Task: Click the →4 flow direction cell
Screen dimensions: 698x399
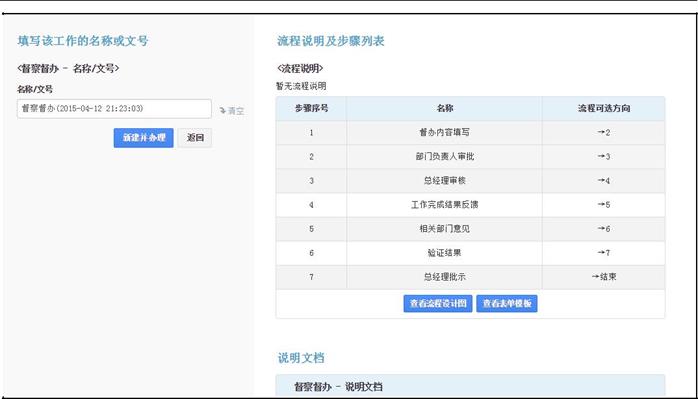Action: [x=604, y=181]
